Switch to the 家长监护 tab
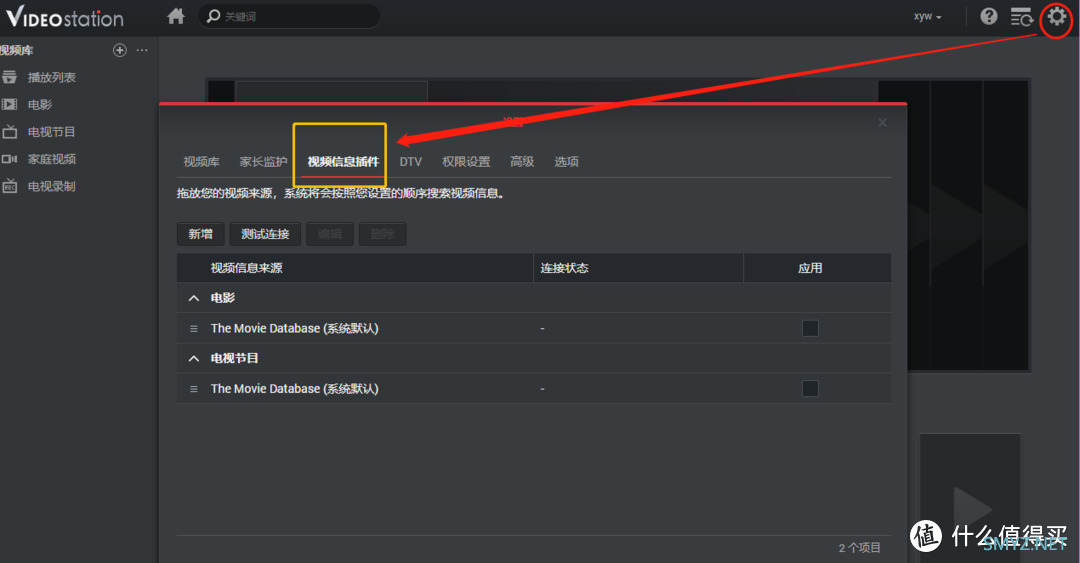This screenshot has height=563, width=1080. (263, 162)
